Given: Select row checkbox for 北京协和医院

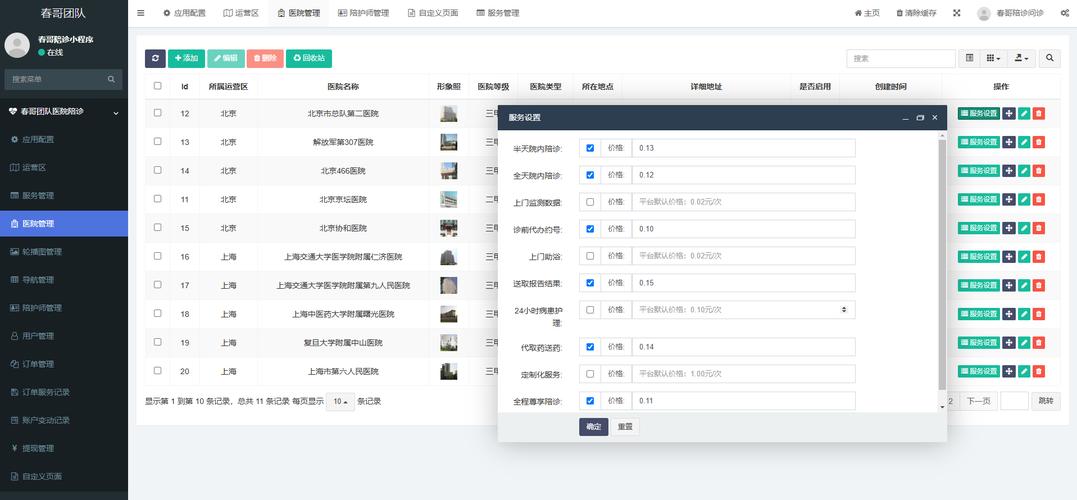Looking at the screenshot, I should (x=158, y=227).
